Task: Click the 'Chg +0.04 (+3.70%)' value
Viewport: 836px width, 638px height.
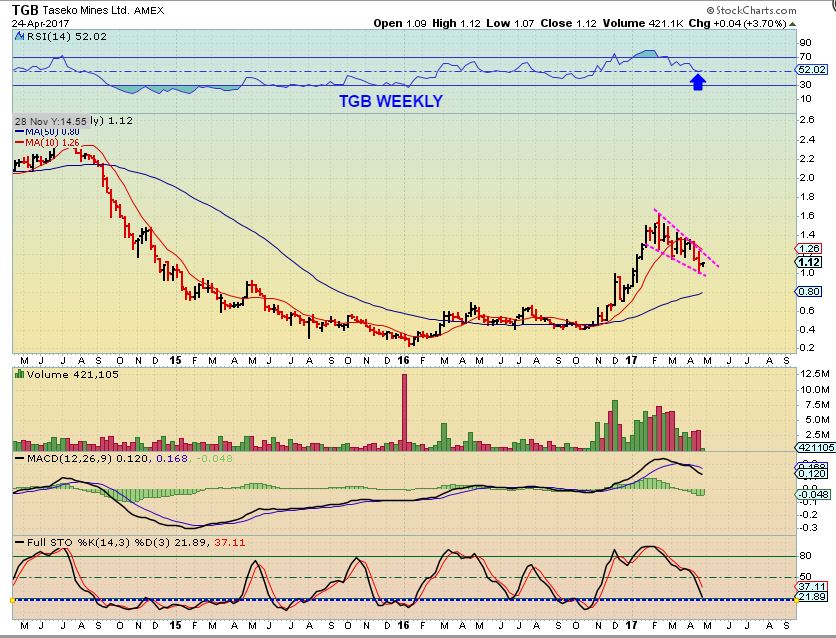Action: [737, 23]
